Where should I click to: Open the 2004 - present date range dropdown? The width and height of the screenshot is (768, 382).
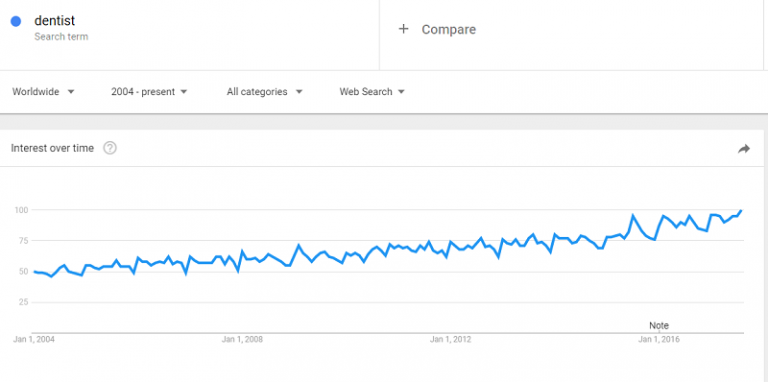pos(149,92)
